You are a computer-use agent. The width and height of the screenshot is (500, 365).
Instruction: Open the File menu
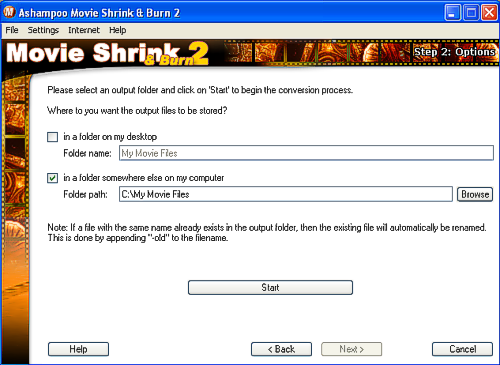[x=12, y=30]
